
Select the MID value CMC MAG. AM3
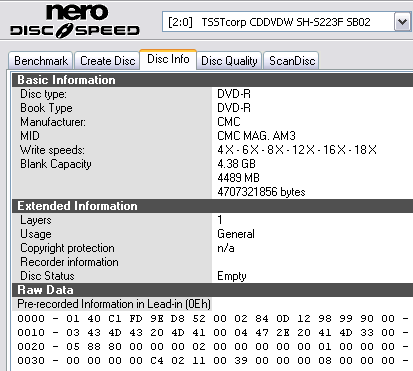pos(256,136)
